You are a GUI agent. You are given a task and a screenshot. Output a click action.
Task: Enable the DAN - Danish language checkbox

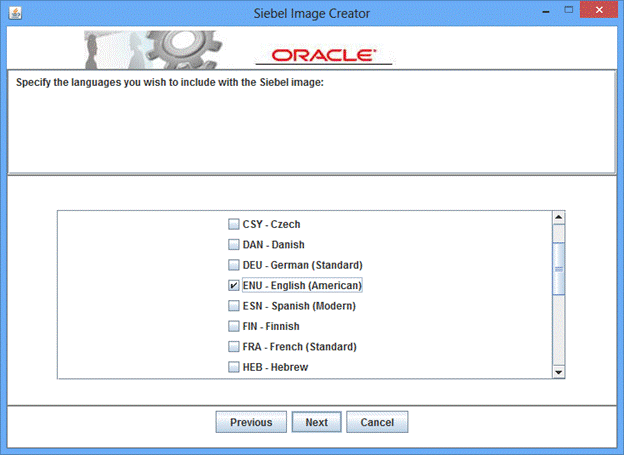(x=234, y=244)
